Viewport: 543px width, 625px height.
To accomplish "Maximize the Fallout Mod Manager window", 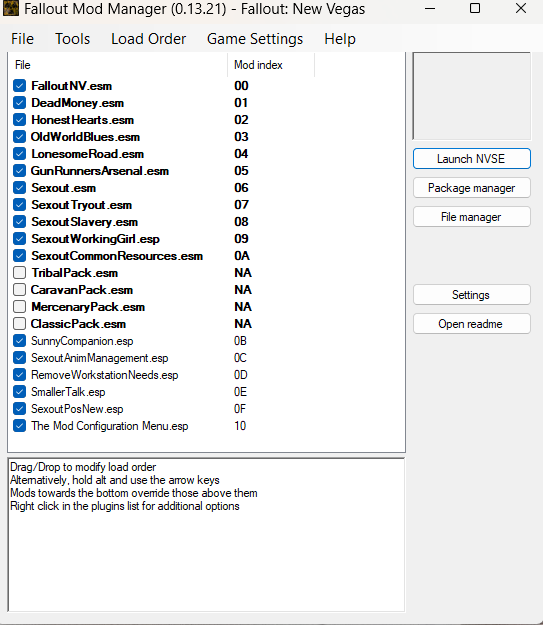I will [475, 8].
